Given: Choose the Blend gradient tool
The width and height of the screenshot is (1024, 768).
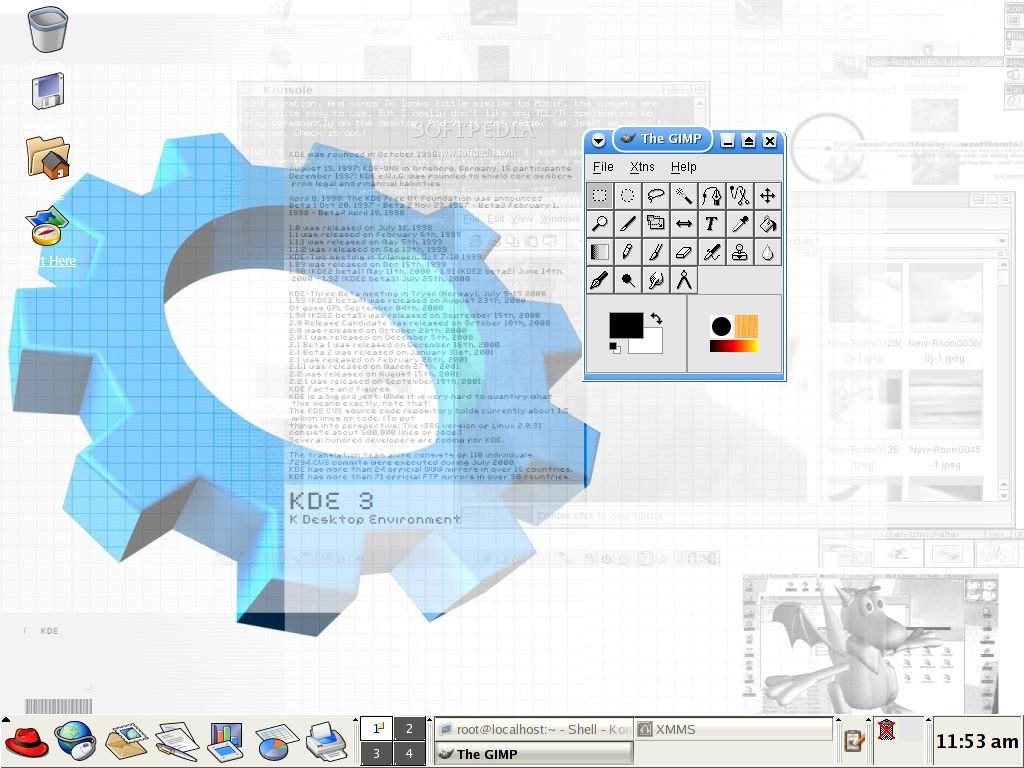Looking at the screenshot, I should [x=600, y=251].
